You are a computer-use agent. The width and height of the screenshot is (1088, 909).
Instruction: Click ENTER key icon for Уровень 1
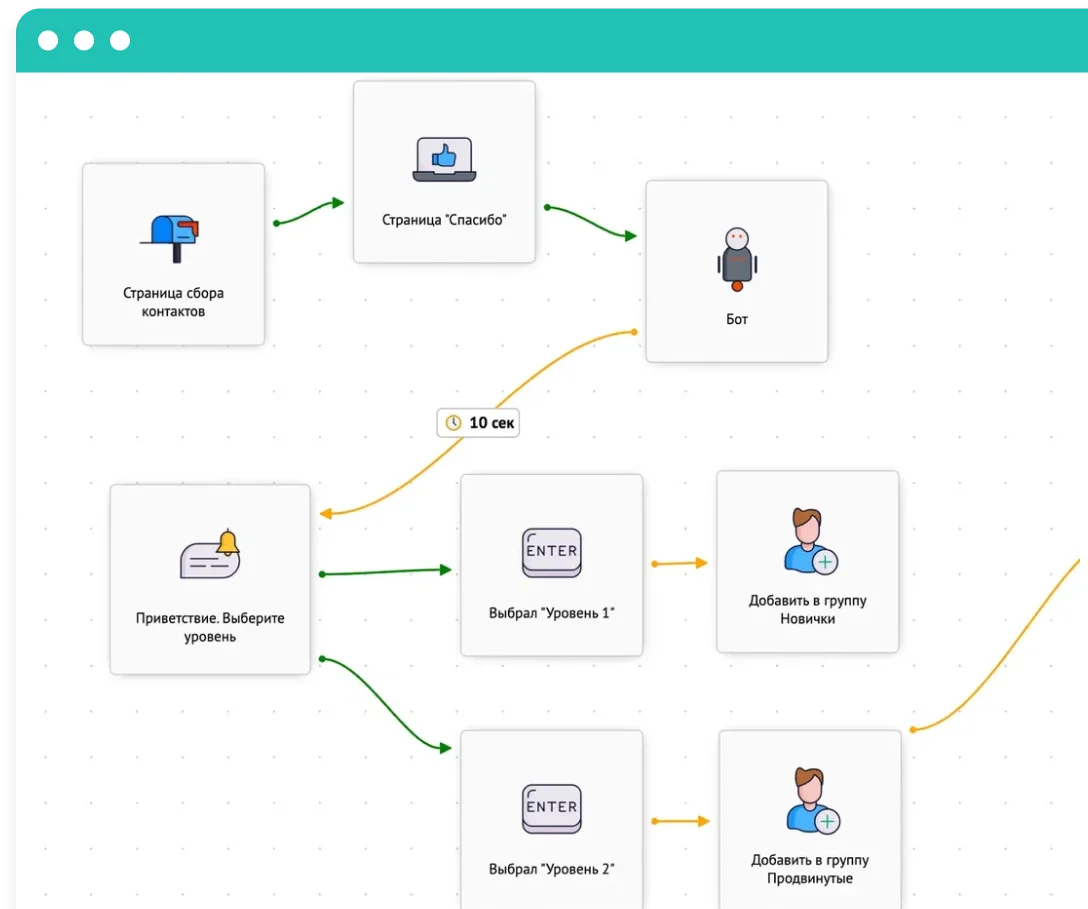click(x=551, y=553)
